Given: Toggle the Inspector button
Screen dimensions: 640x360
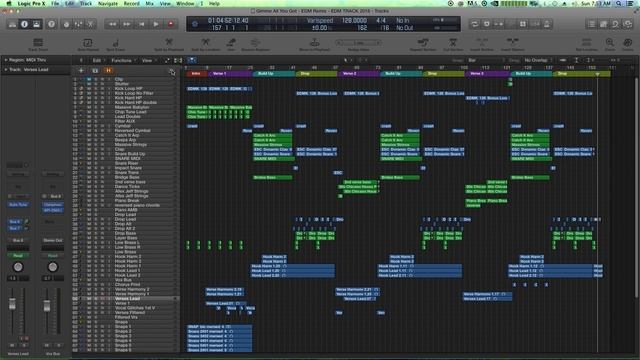Looking at the screenshot, I should [24, 24].
